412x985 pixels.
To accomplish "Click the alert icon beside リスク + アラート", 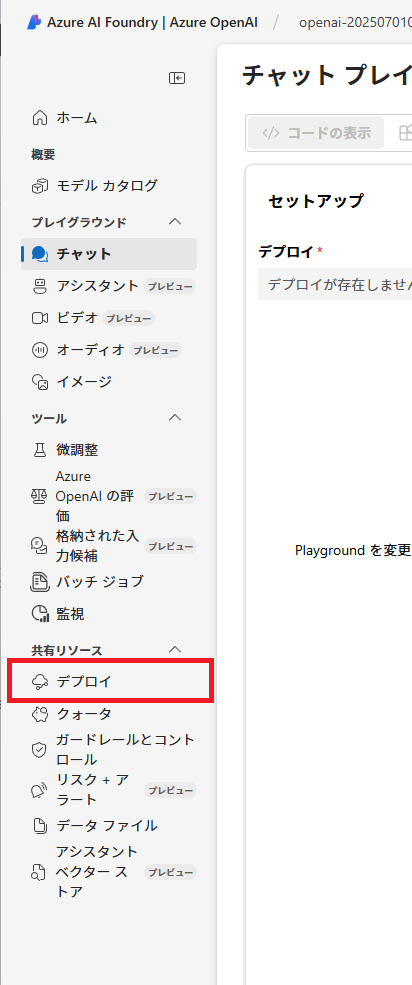I will click(40, 790).
